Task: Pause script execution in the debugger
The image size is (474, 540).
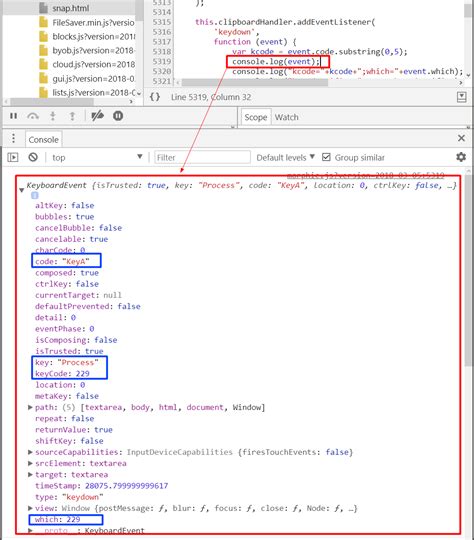Action: point(13,116)
